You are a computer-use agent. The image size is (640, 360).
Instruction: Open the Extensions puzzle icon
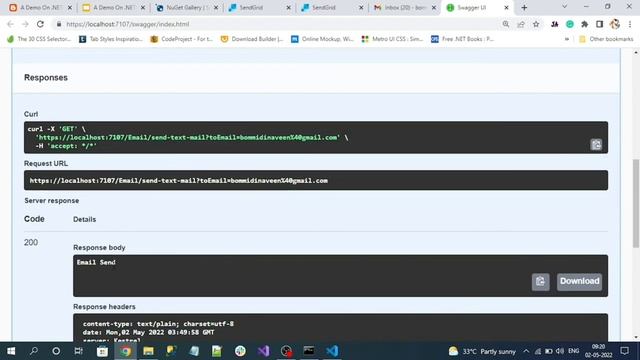click(x=584, y=24)
